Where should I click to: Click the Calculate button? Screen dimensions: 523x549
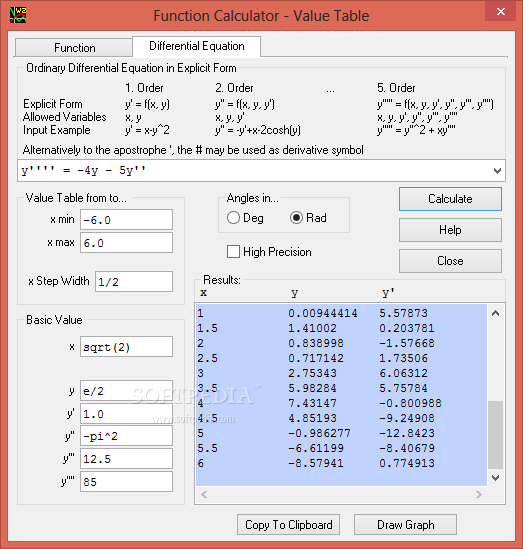[x=450, y=199]
